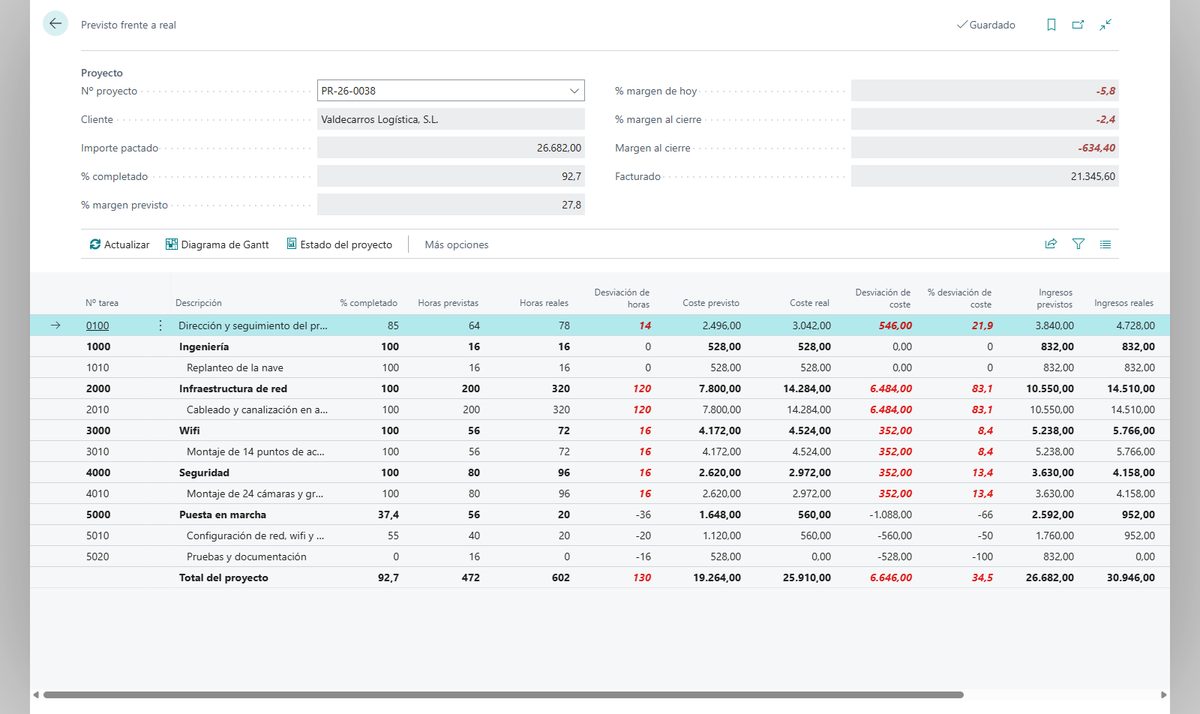Click the Cliente field Valdecarros Logística, S.L.
Image resolution: width=1200 pixels, height=714 pixels.
451,120
